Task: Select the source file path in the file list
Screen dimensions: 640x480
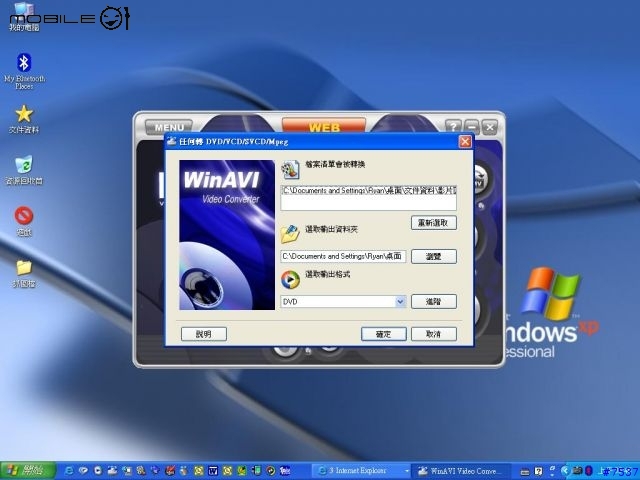Action: pos(369,190)
